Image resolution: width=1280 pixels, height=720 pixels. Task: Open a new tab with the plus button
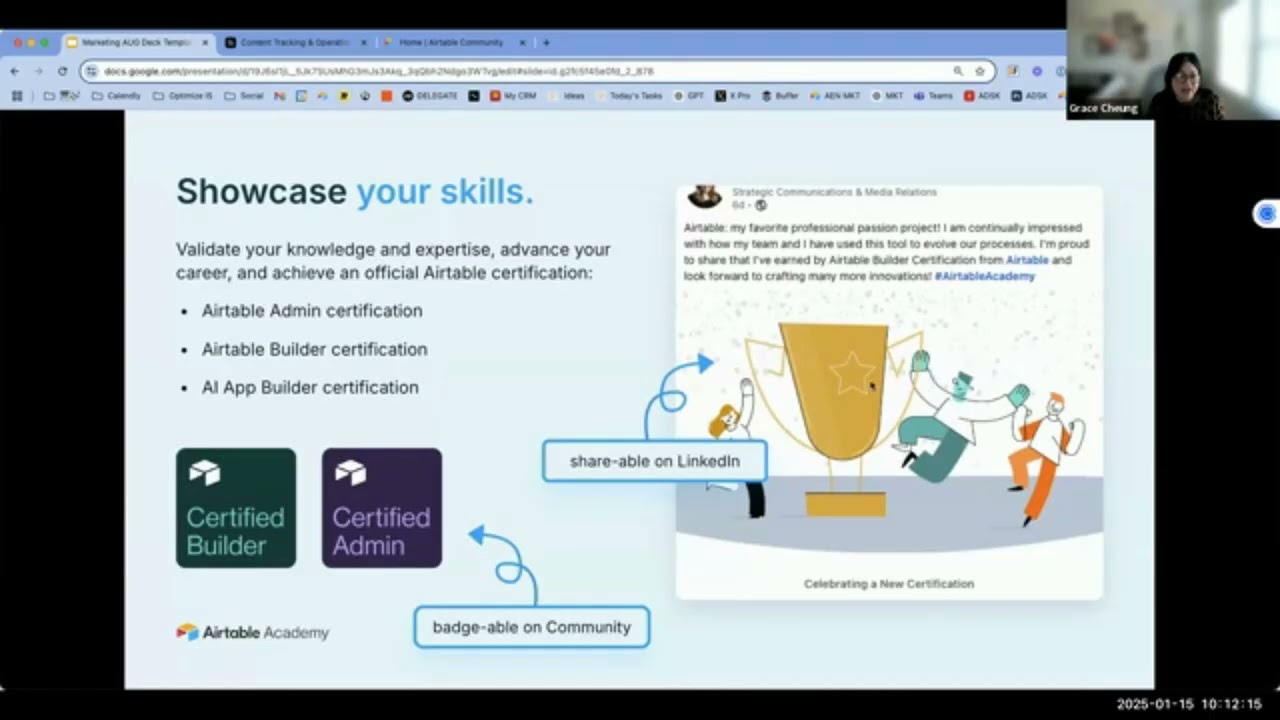546,42
